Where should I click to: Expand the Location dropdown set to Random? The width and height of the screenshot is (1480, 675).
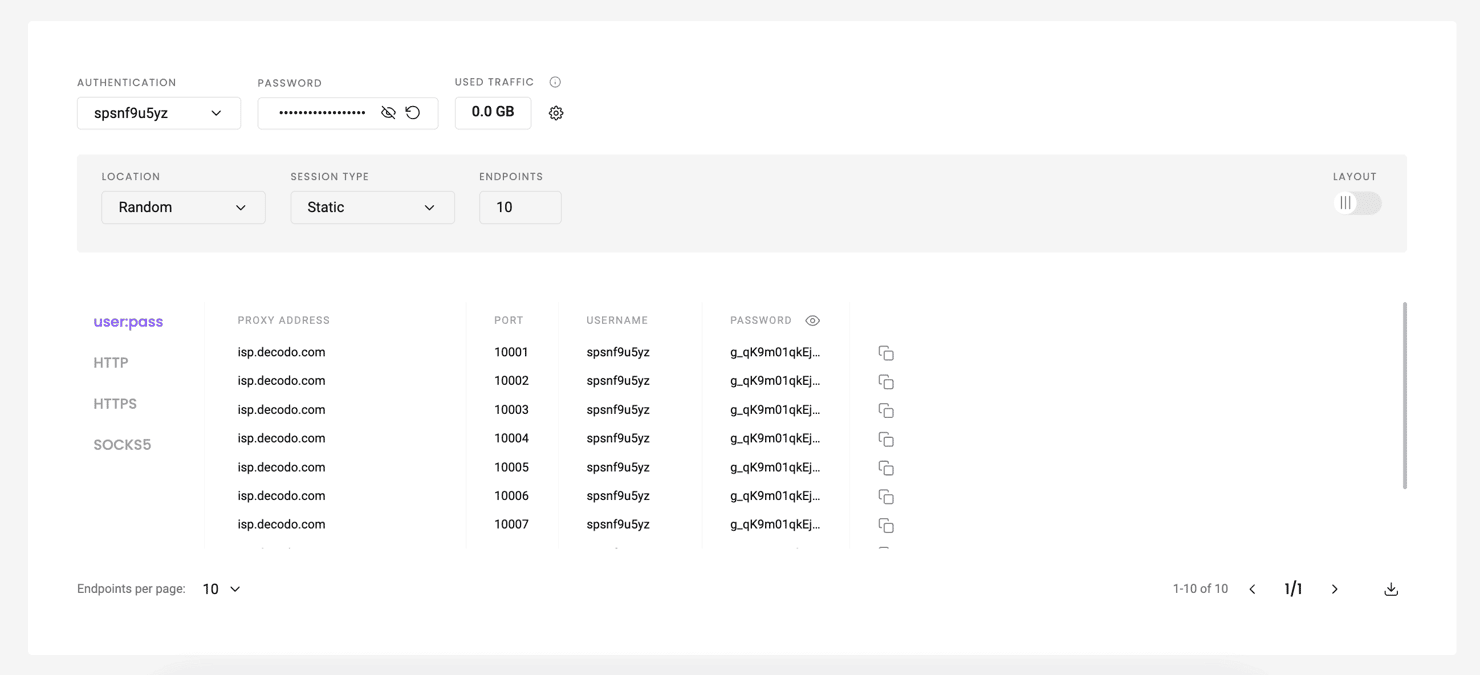(x=183, y=207)
